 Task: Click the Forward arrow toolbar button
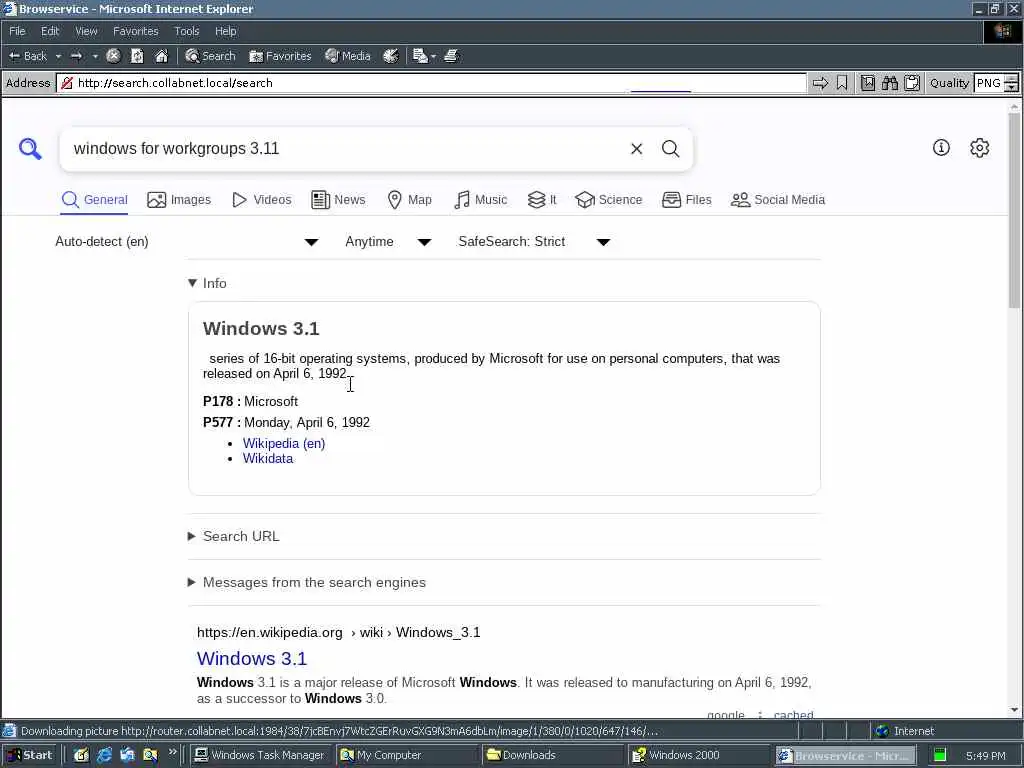point(76,56)
